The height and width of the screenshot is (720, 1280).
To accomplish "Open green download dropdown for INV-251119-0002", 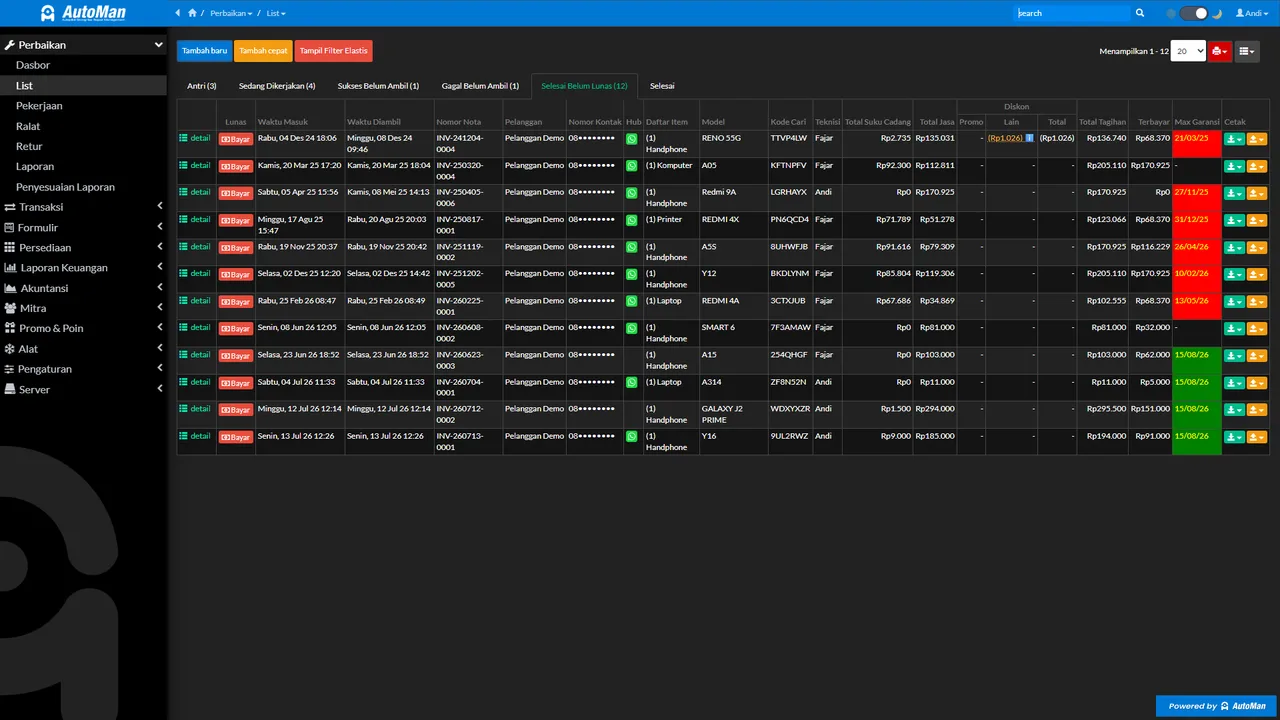I will tap(1234, 247).
